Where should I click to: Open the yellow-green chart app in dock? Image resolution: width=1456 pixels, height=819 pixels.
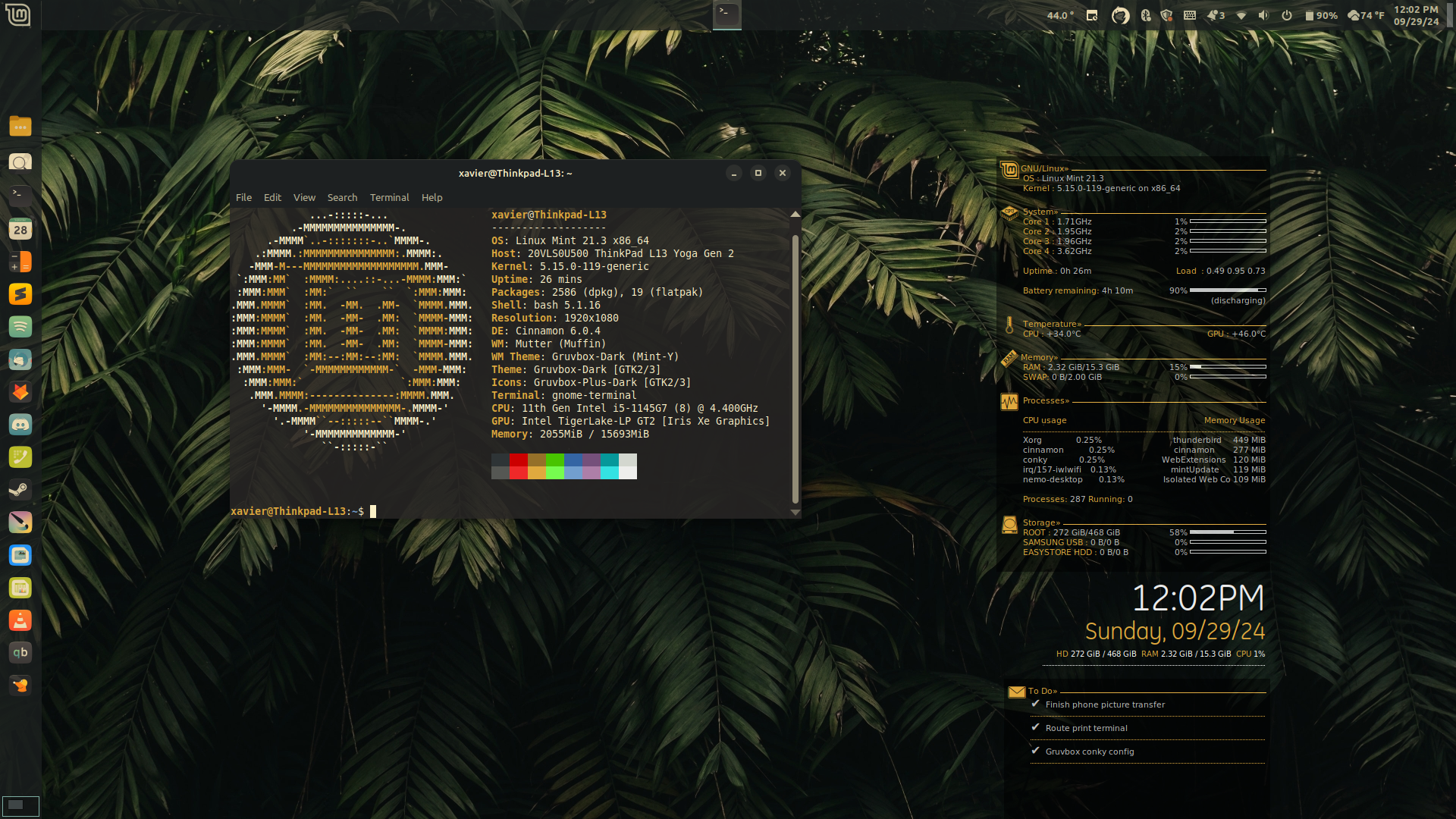20,588
